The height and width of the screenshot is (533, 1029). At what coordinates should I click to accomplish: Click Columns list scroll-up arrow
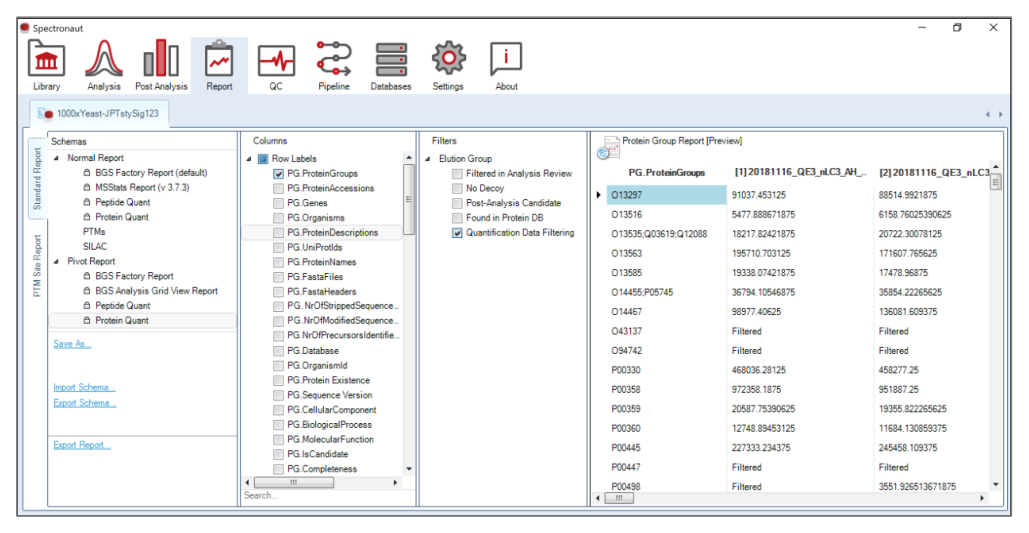[x=409, y=158]
